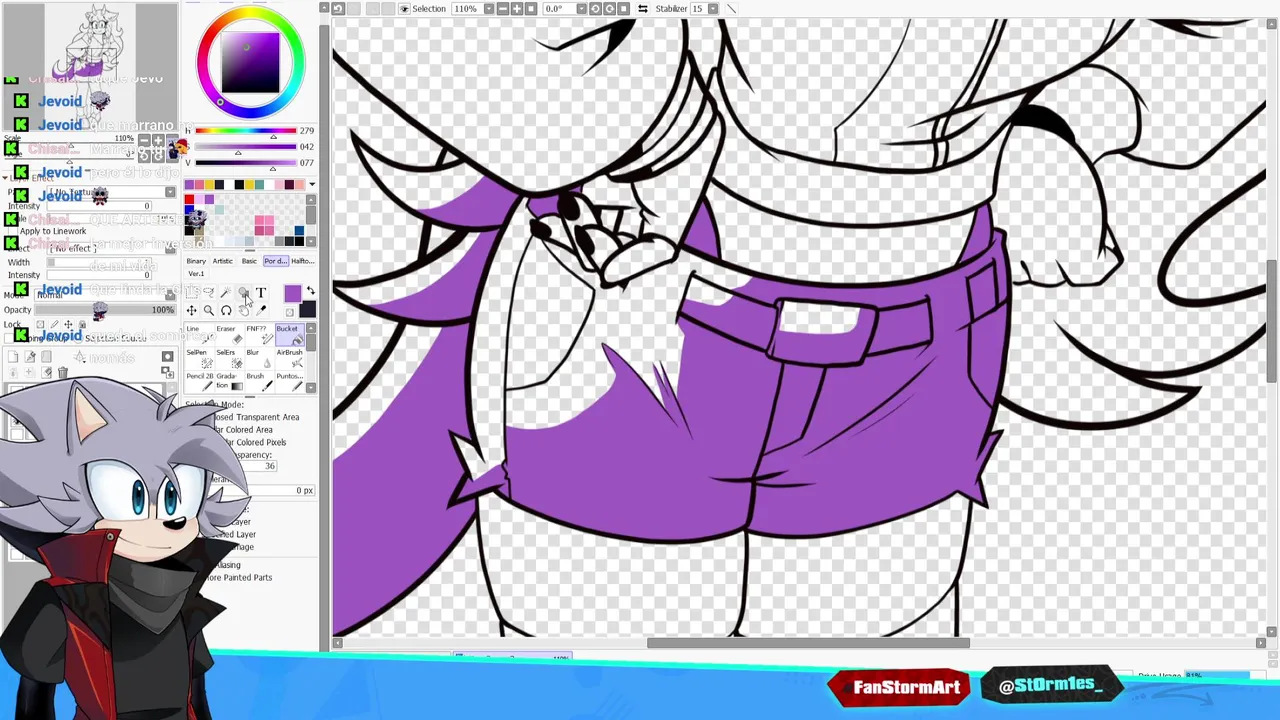Toggle Selection visibility eye

click(404, 8)
